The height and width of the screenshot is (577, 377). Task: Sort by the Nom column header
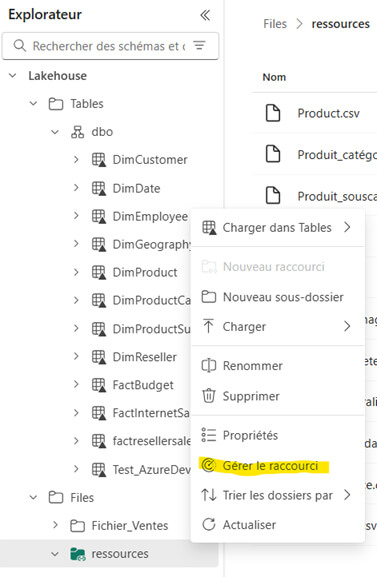pyautogui.click(x=274, y=77)
